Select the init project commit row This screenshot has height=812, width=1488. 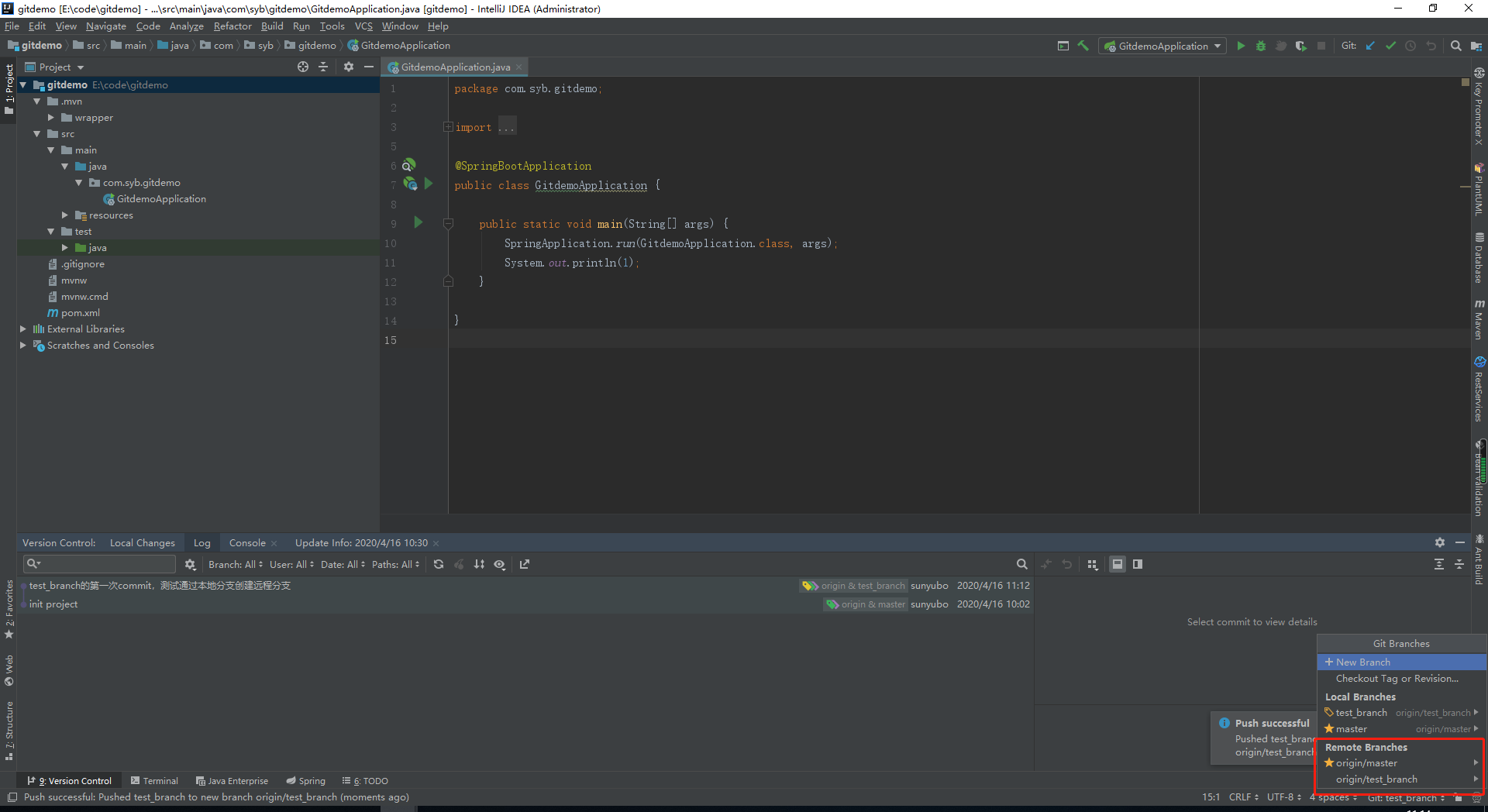point(527,604)
